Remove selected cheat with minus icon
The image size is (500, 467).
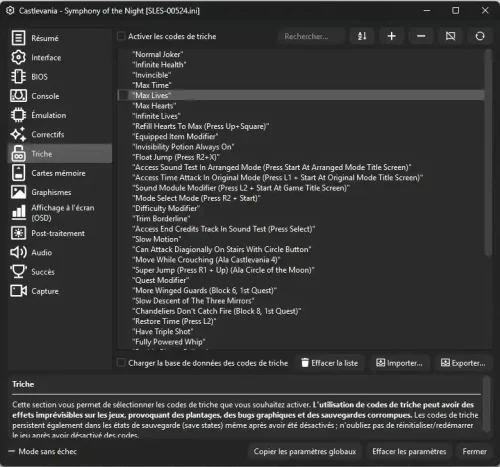point(421,36)
